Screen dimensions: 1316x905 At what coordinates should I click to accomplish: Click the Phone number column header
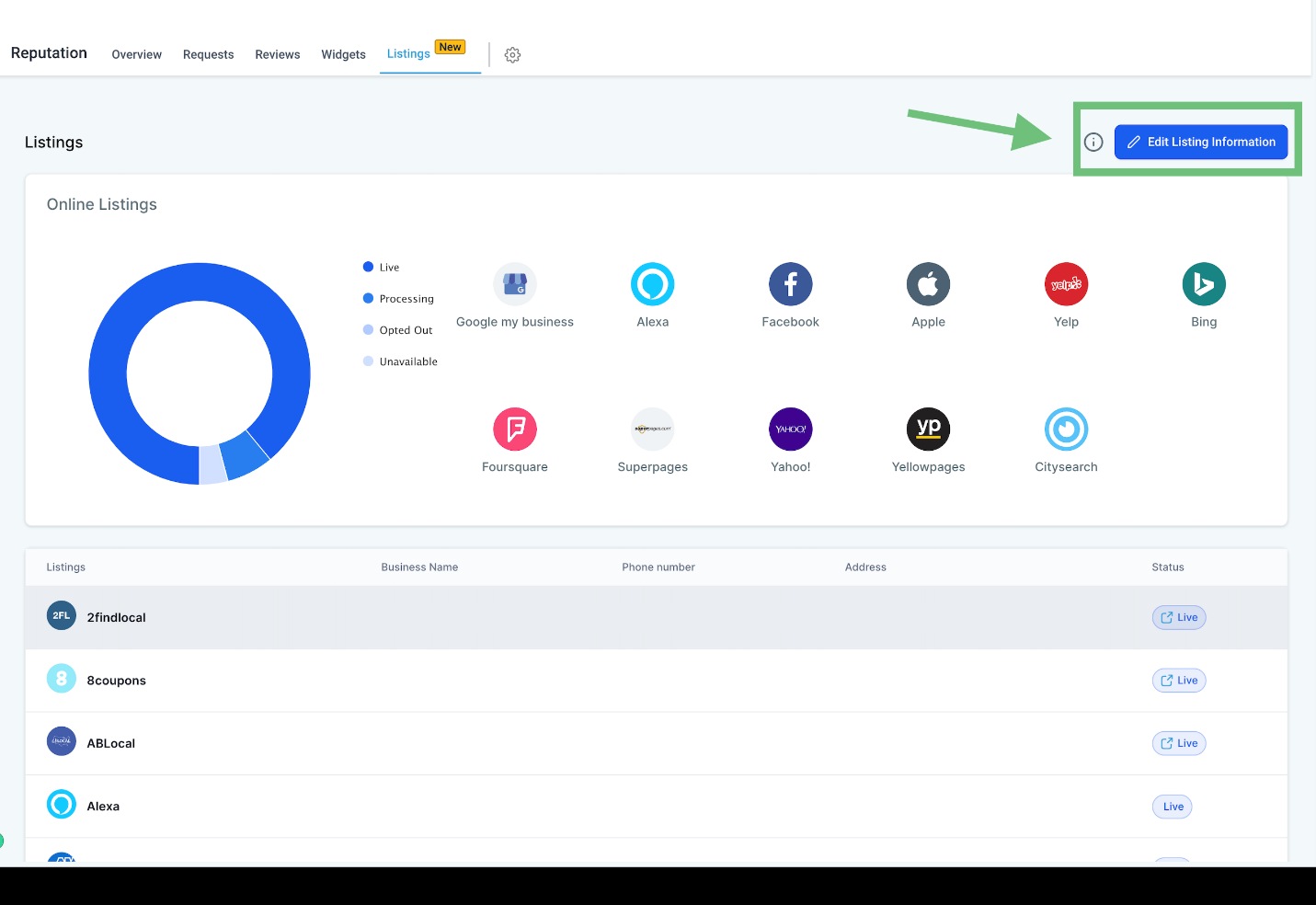point(658,567)
